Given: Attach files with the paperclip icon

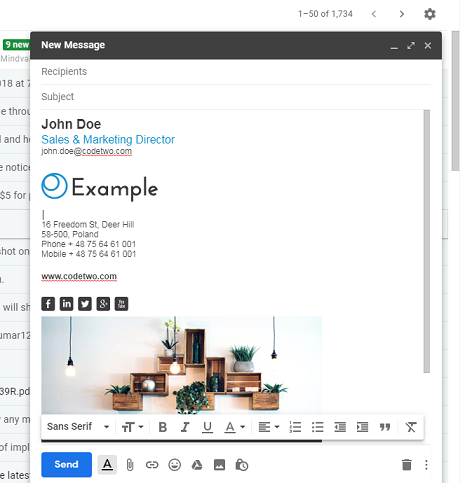Looking at the screenshot, I should 130,465.
